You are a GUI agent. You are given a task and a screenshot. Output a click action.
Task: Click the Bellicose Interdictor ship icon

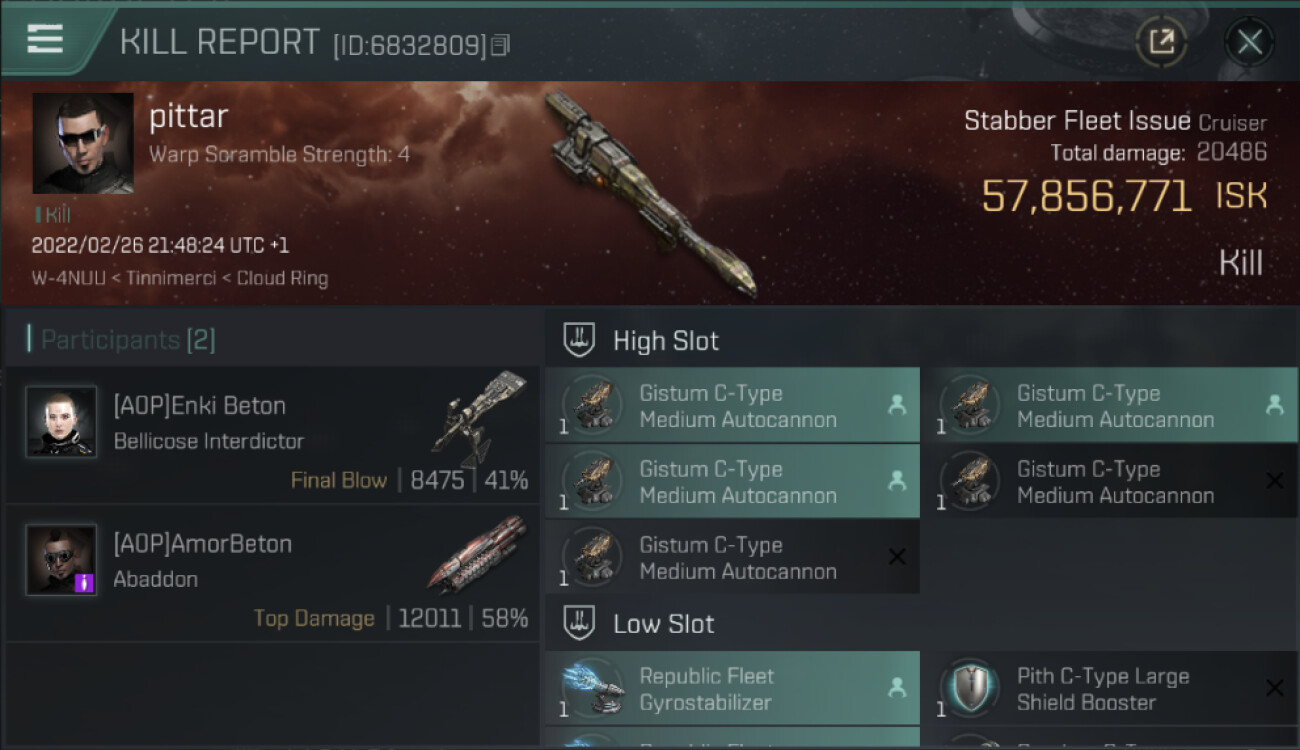(x=478, y=419)
